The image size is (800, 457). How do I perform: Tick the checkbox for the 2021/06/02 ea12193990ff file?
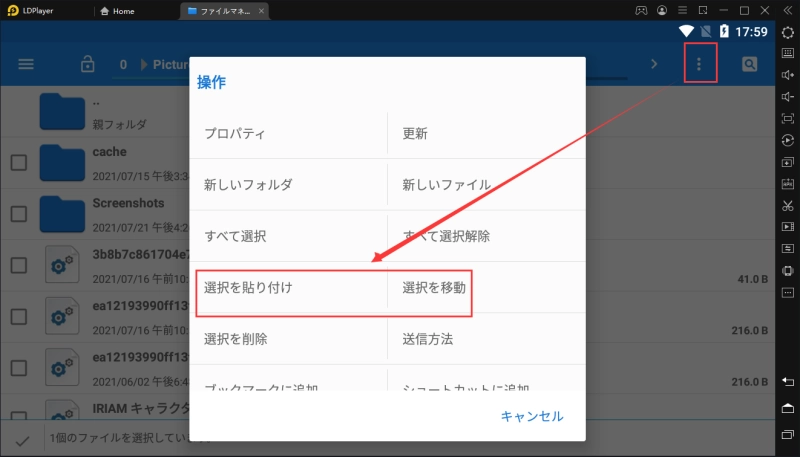pyautogui.click(x=19, y=368)
